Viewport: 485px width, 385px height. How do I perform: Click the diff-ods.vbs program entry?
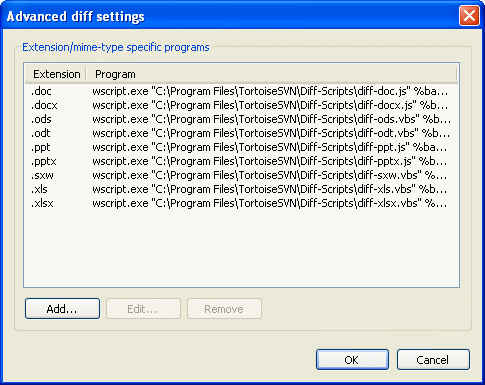[272, 119]
